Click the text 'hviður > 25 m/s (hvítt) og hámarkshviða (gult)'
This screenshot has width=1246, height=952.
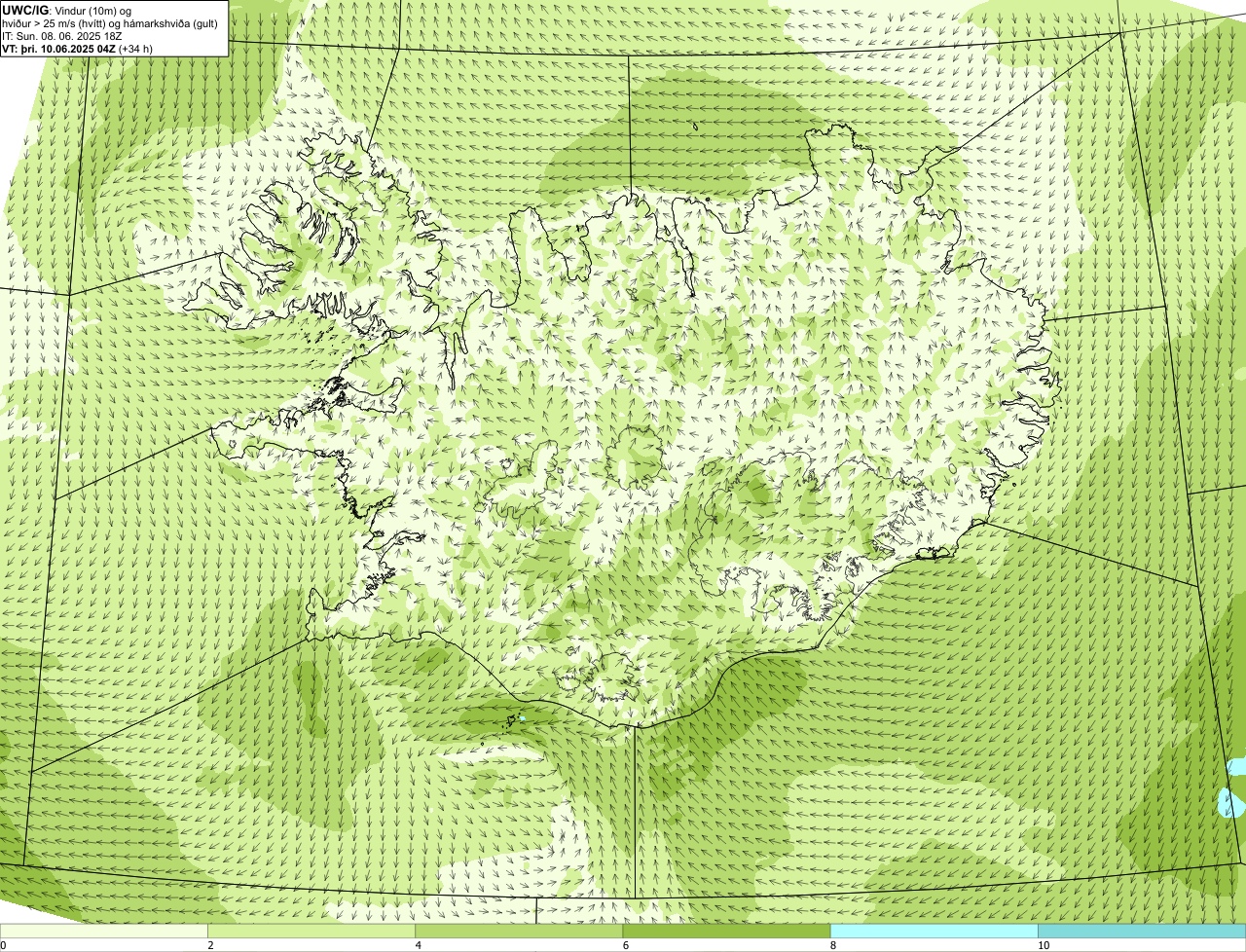110,22
